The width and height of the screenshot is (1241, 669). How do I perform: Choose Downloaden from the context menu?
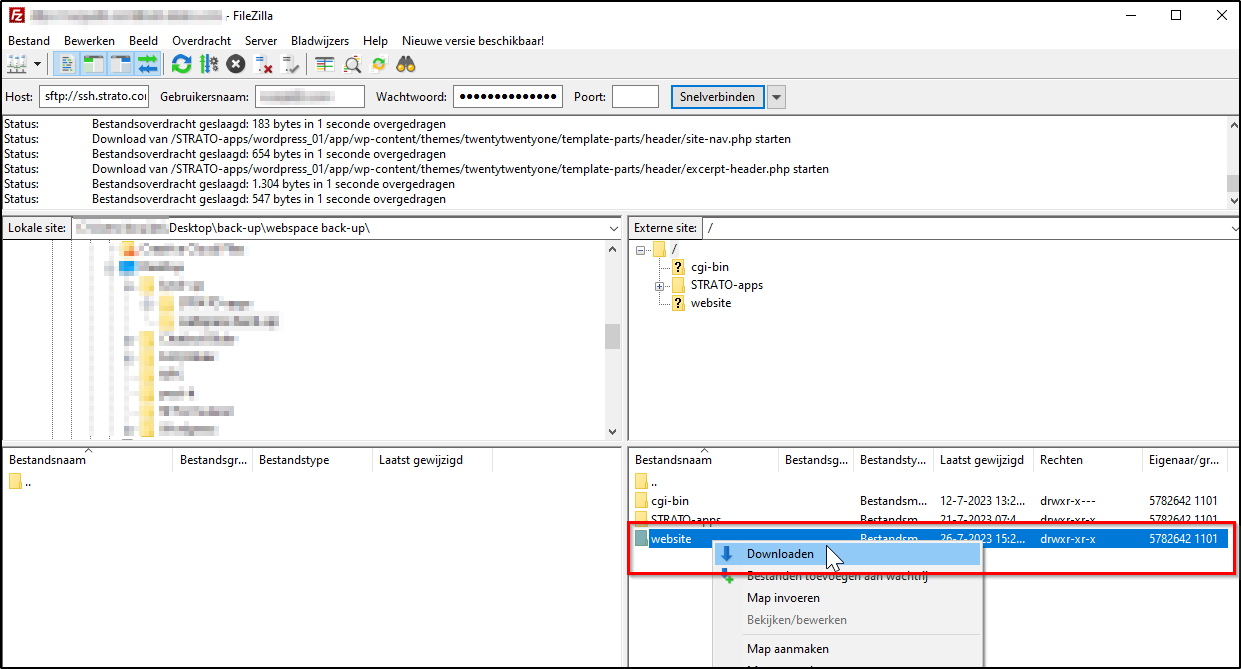(780, 554)
